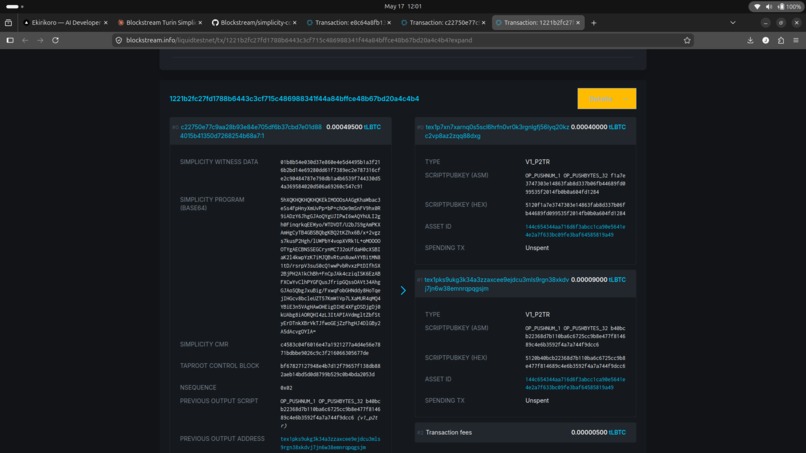Viewport: 806px width, 453px height.
Task: Select the Simplicity Witness Data hex value
Action: click(331, 174)
